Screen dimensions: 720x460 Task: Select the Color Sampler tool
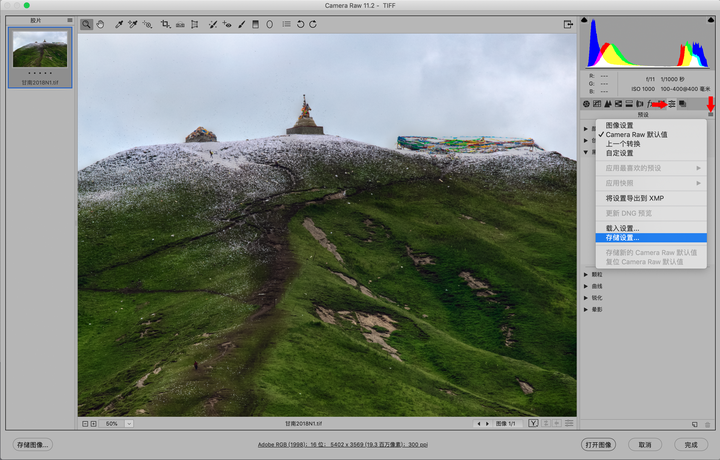(133, 24)
